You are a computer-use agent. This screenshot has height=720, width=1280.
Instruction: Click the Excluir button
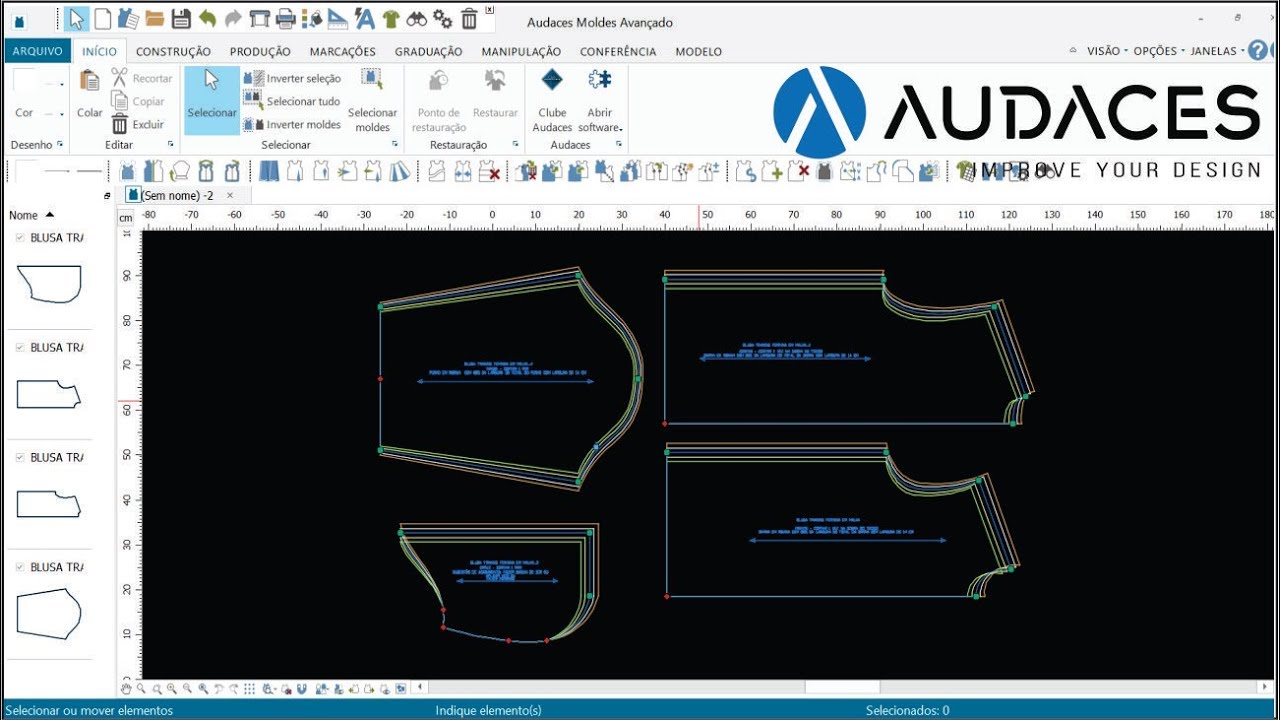[x=138, y=124]
